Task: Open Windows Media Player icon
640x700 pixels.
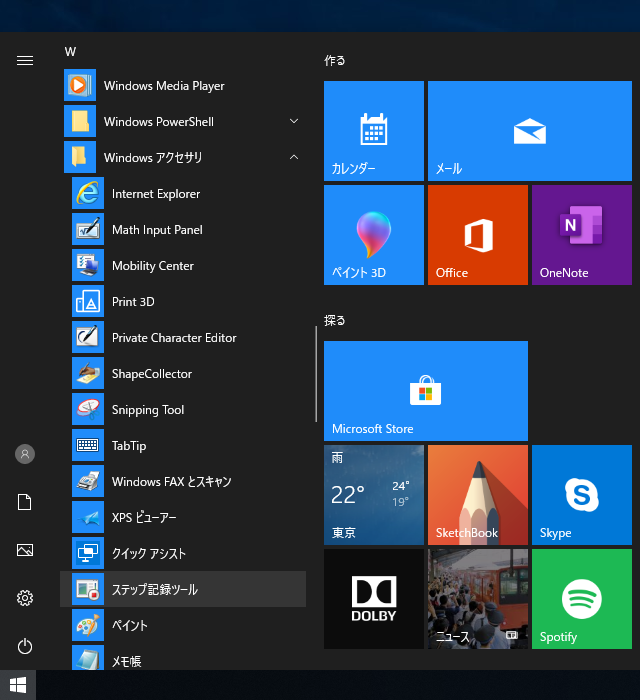Action: pyautogui.click(x=80, y=85)
